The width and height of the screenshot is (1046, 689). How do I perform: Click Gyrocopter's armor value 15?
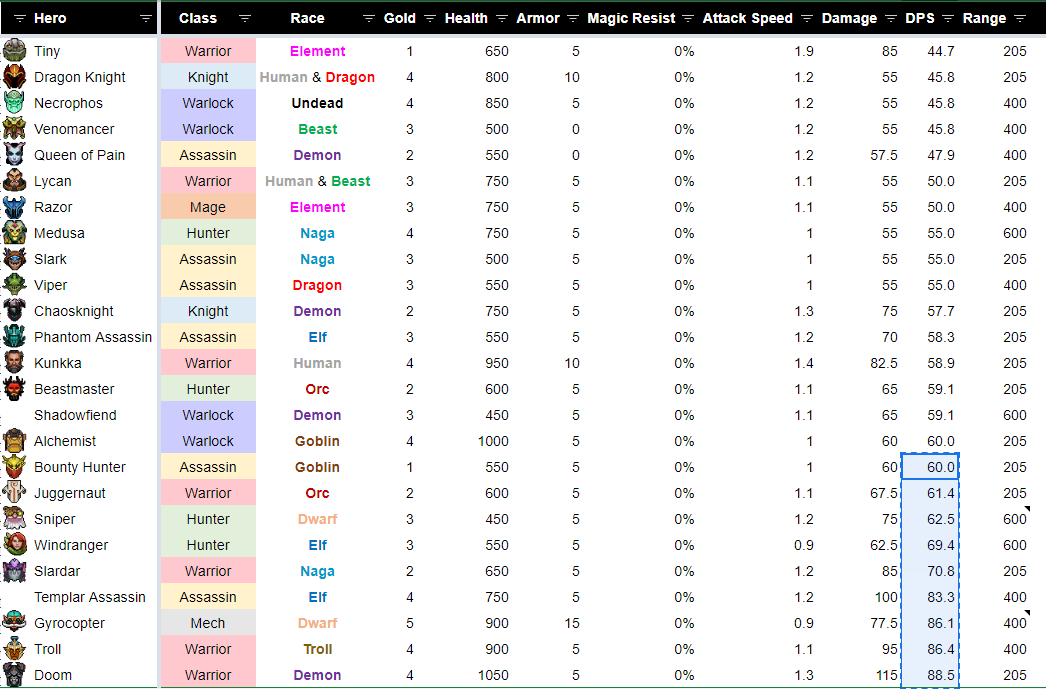[572, 623]
